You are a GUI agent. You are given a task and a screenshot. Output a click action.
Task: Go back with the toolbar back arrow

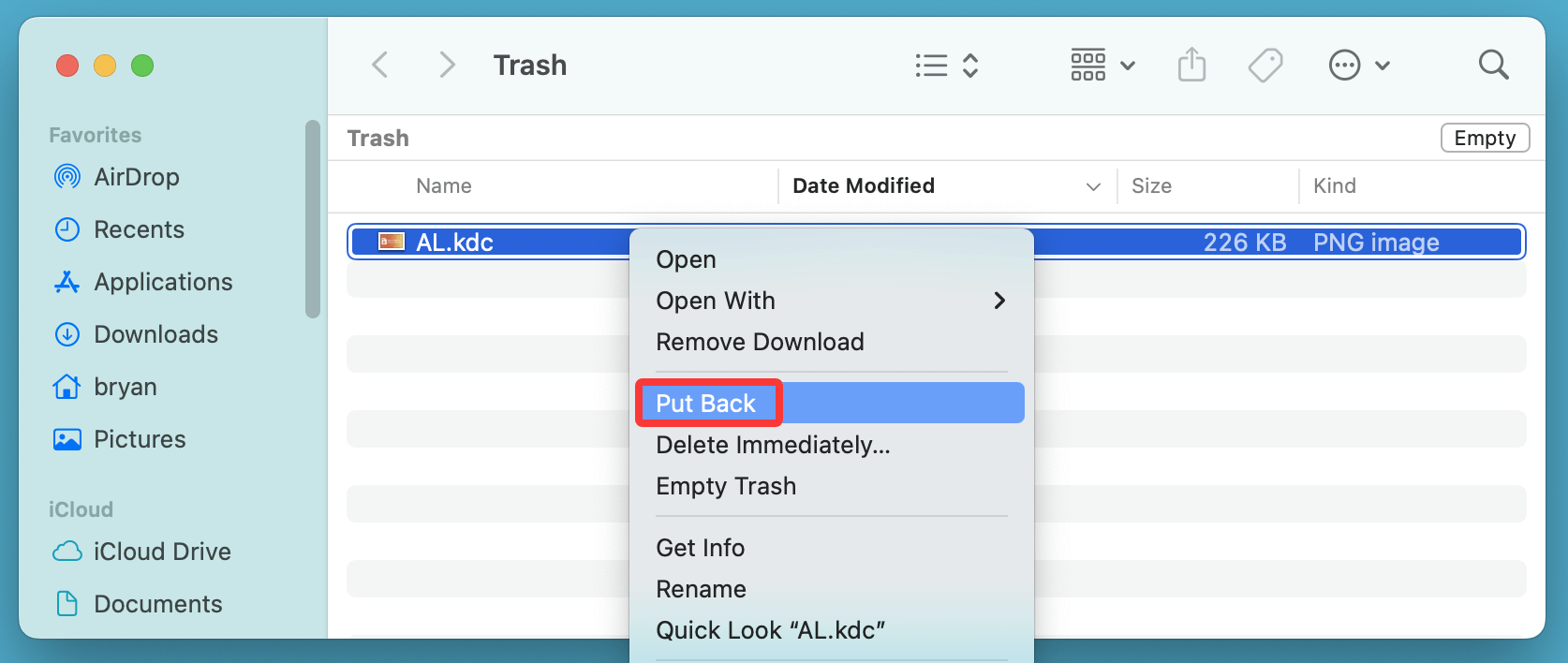[x=379, y=65]
